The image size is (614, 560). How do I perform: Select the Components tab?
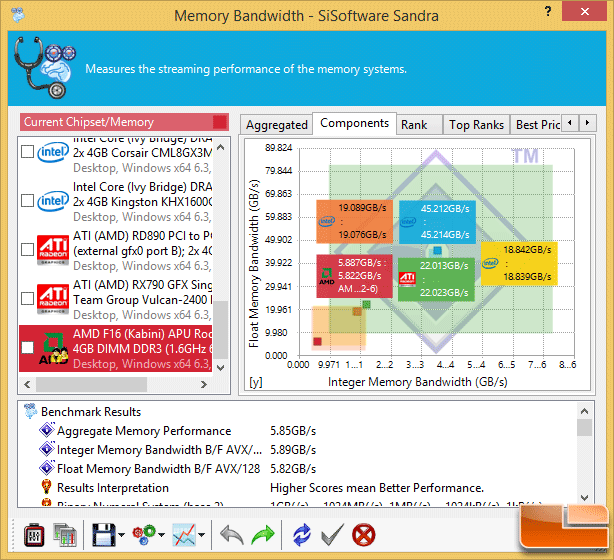pos(354,123)
